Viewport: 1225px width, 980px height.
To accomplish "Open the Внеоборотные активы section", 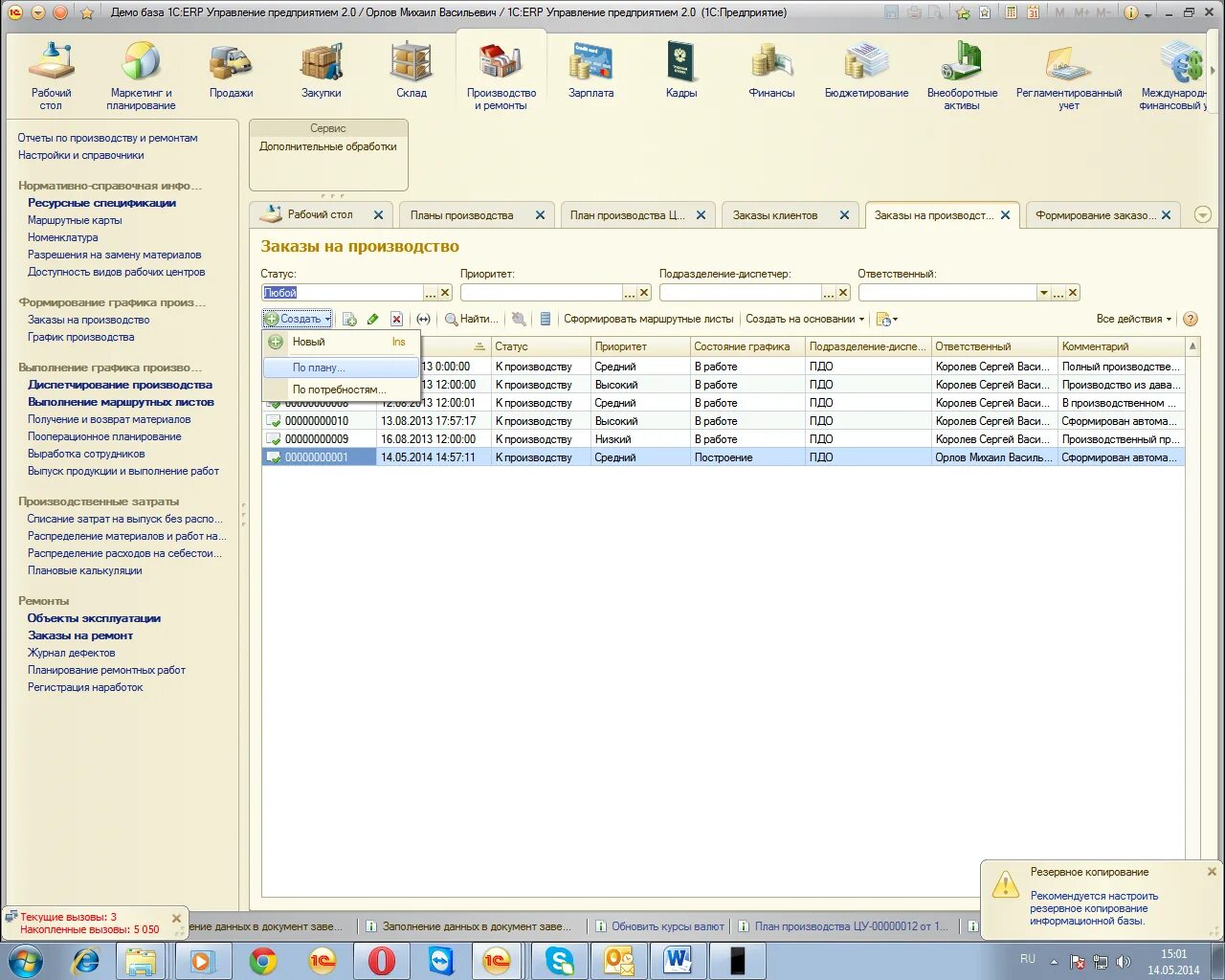I will point(962,75).
